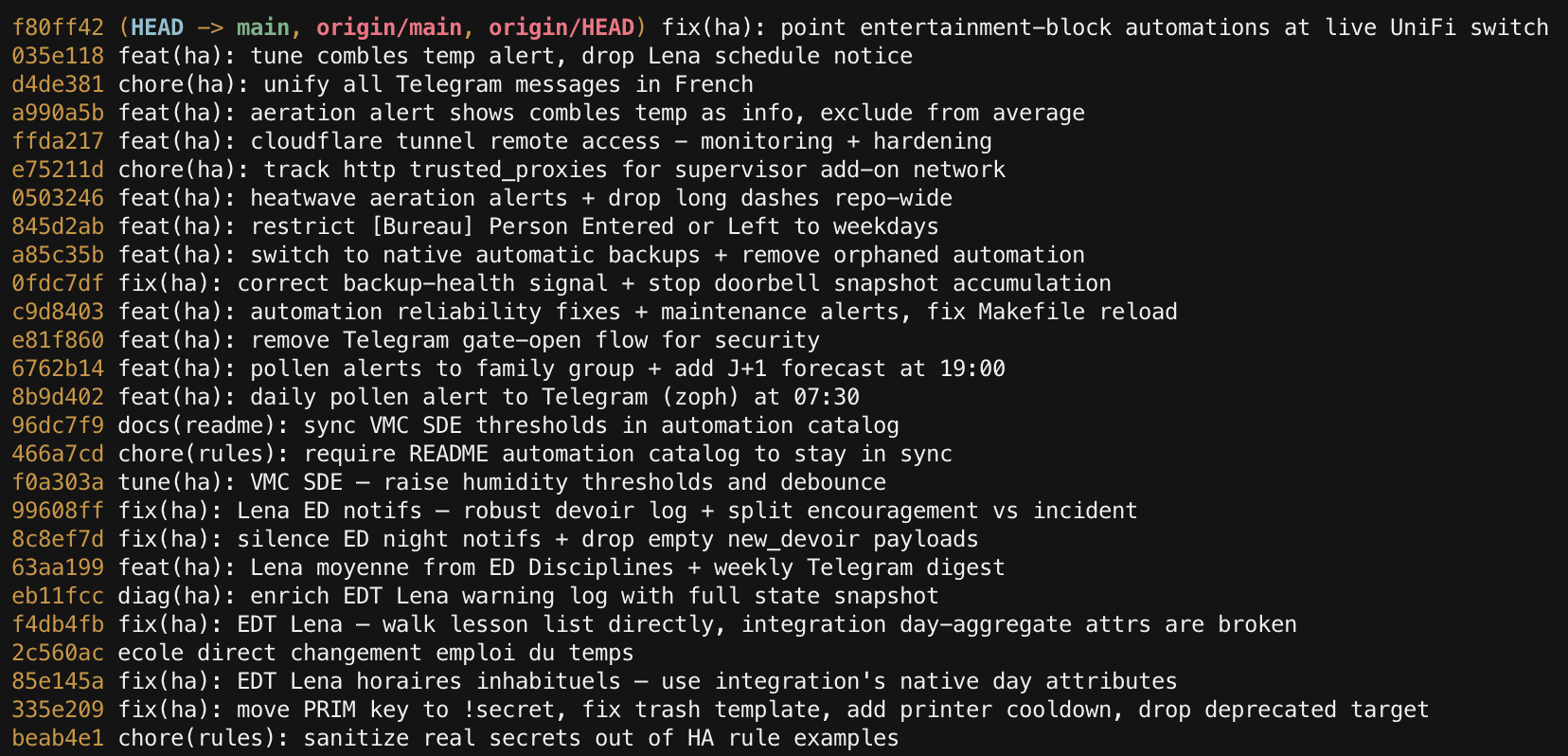Click commit hash 85e145a
Viewport: 1568px width, 756px height.
click(58, 681)
